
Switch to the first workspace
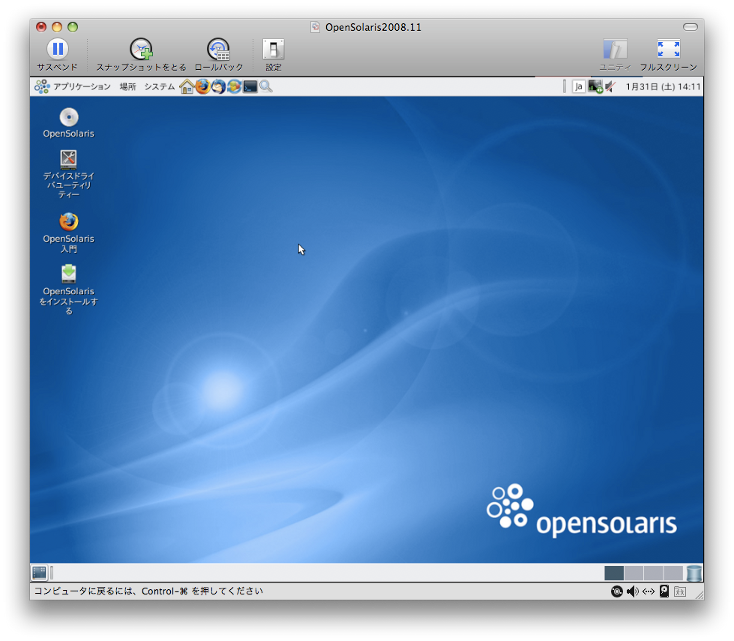click(x=614, y=573)
